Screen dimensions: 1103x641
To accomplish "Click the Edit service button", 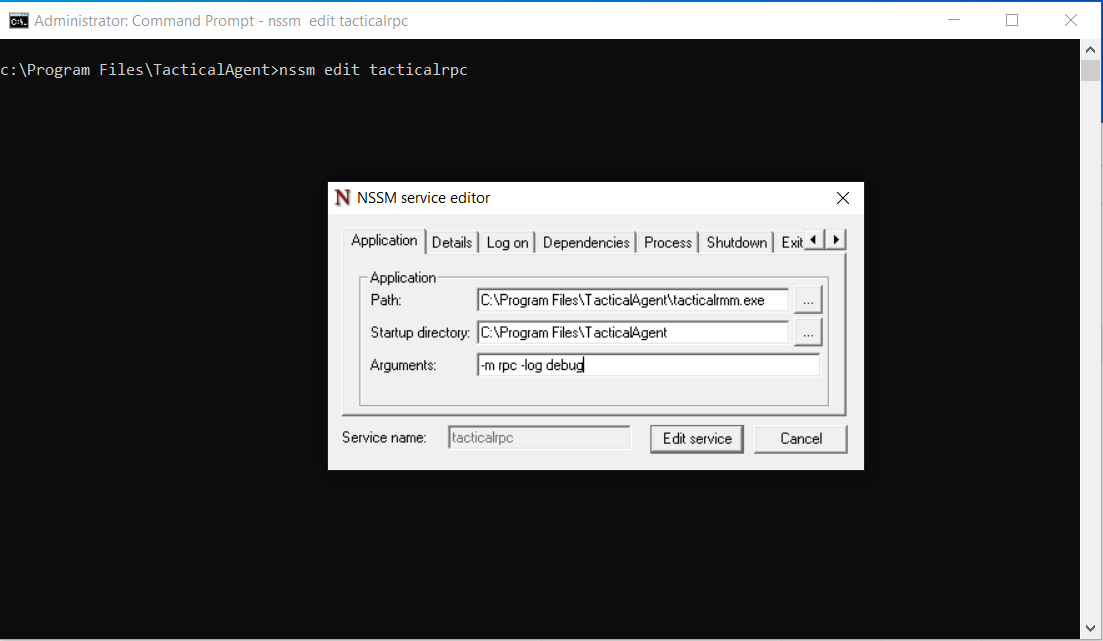I will coord(697,439).
